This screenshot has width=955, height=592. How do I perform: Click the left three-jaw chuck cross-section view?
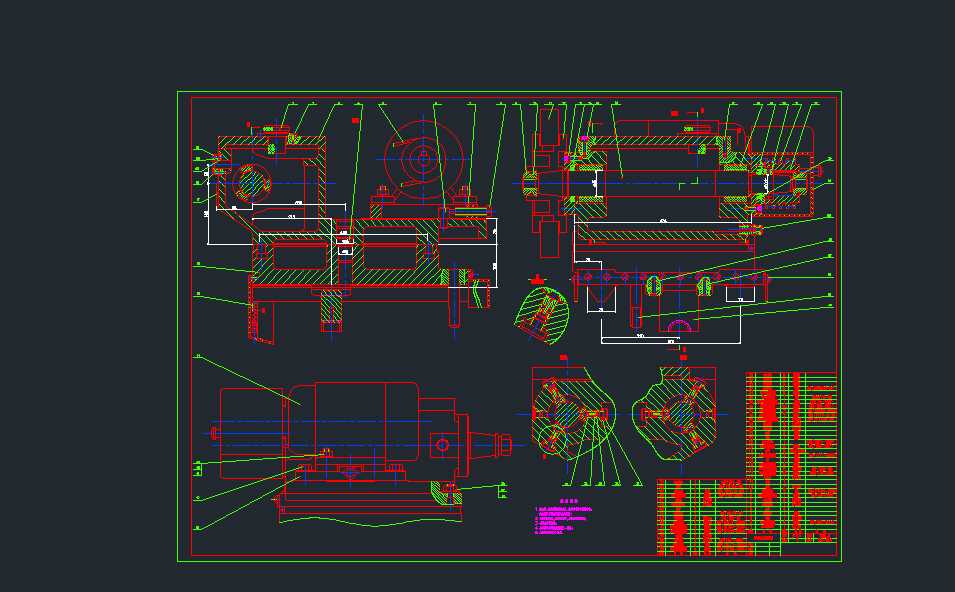[x=573, y=414]
